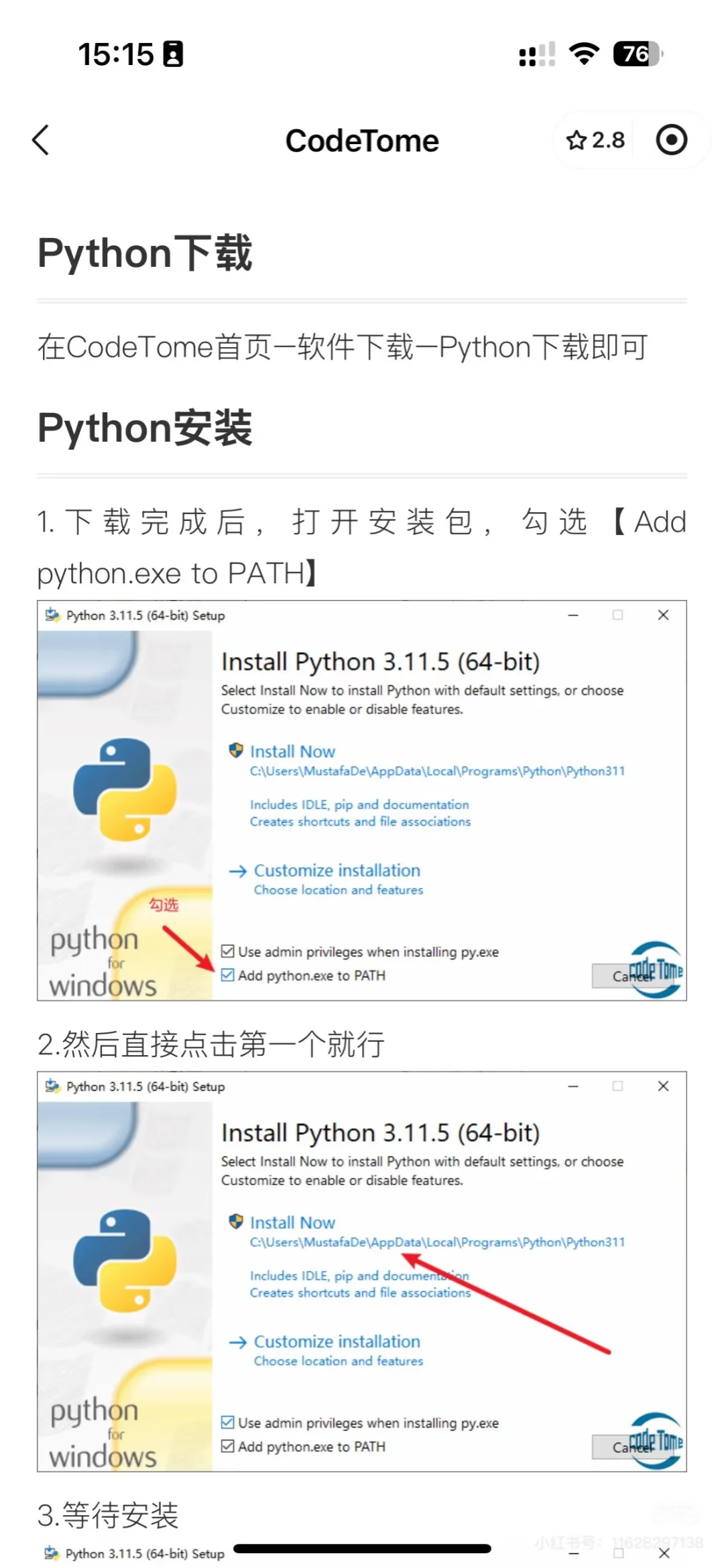Toggle Use admin privileges checkbox in the second installer
Image resolution: width=724 pixels, height=1568 pixels.
tap(228, 1423)
